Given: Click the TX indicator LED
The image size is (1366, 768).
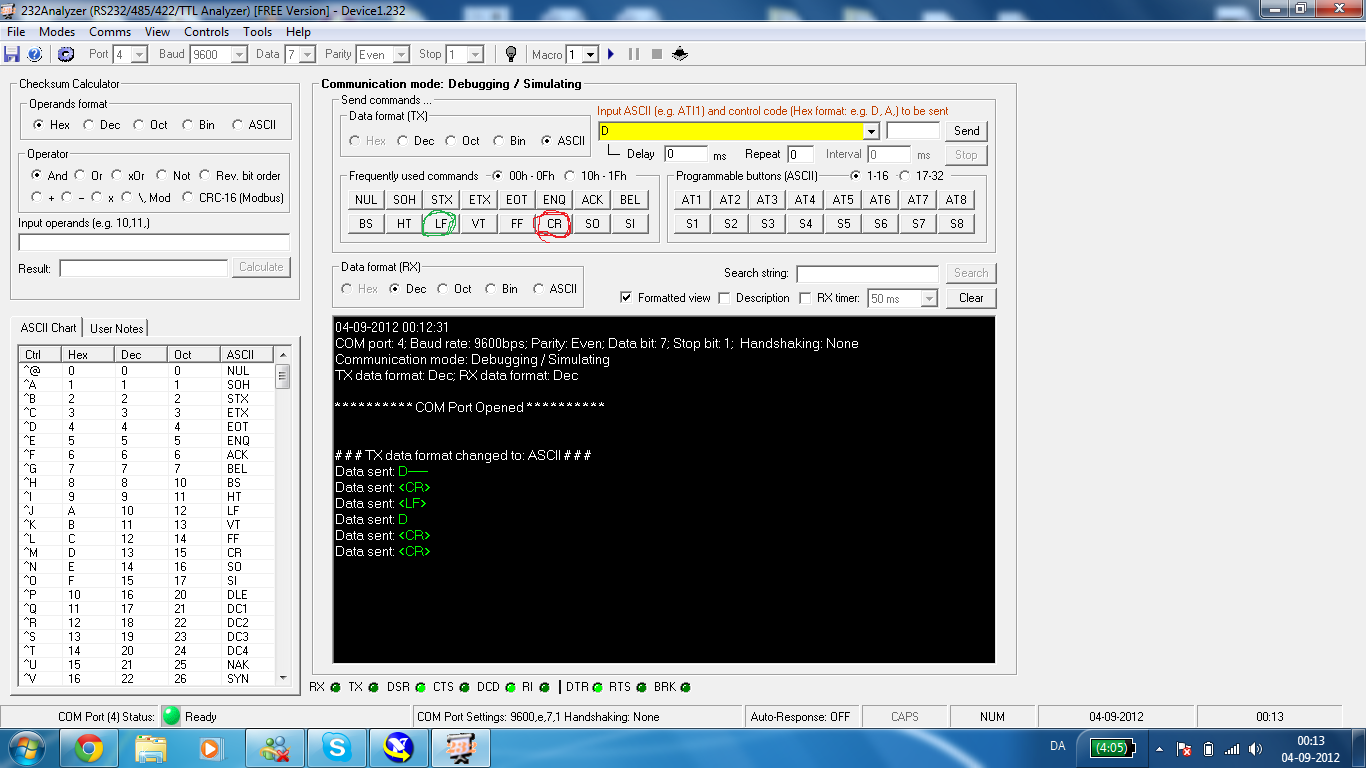Looking at the screenshot, I should (373, 688).
